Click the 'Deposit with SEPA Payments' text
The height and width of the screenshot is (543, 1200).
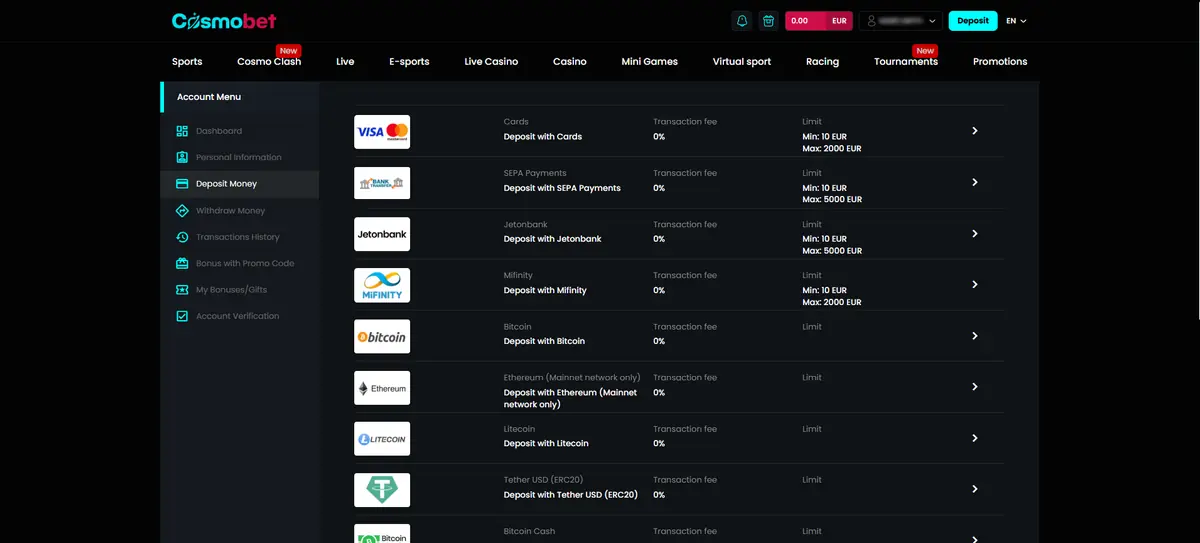[562, 188]
